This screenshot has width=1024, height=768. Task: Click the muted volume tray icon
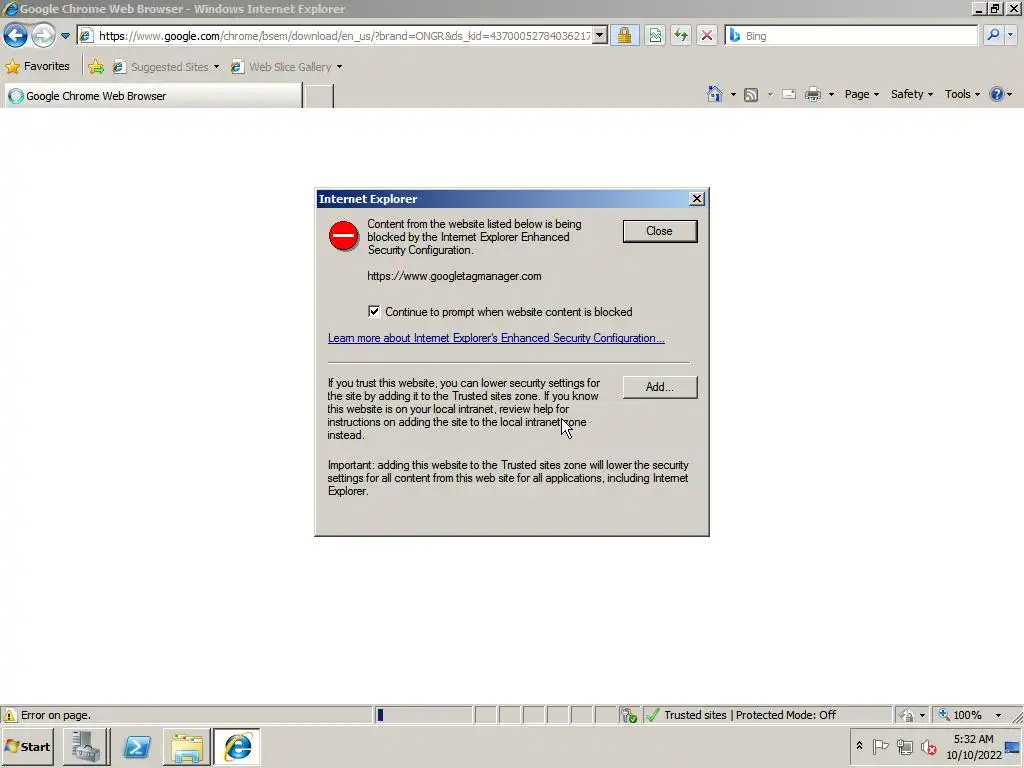pyautogui.click(x=928, y=746)
